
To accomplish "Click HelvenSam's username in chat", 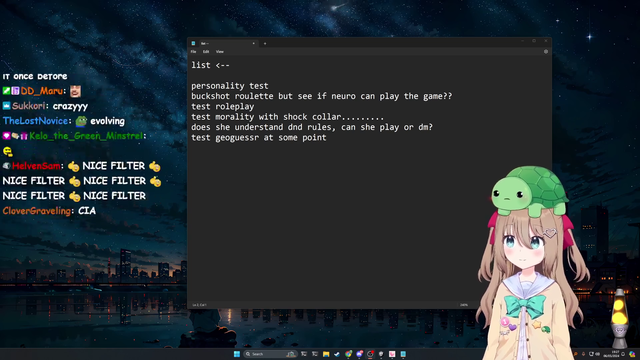I will coord(36,166).
